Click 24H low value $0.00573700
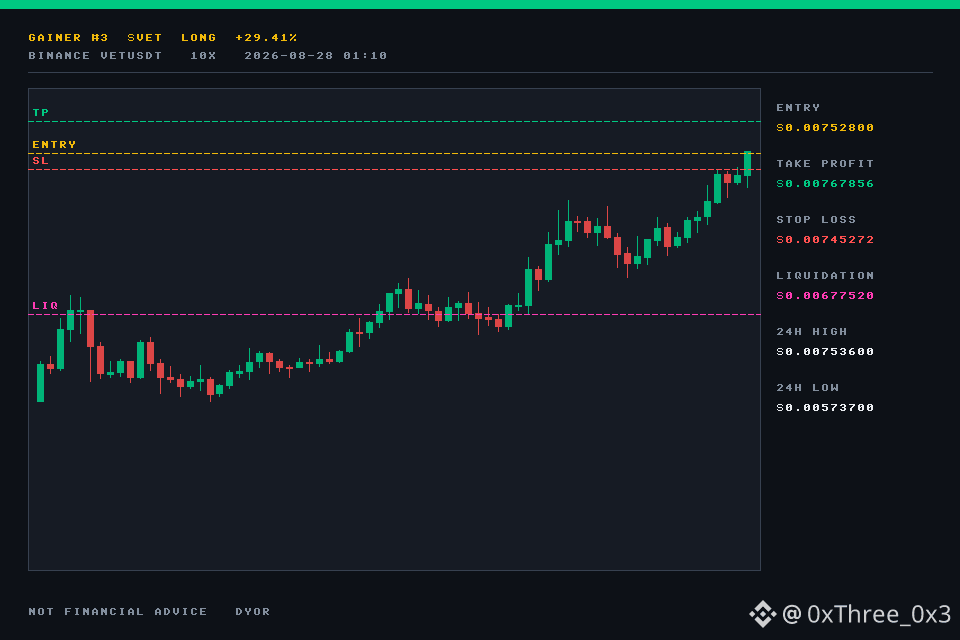 coord(825,407)
